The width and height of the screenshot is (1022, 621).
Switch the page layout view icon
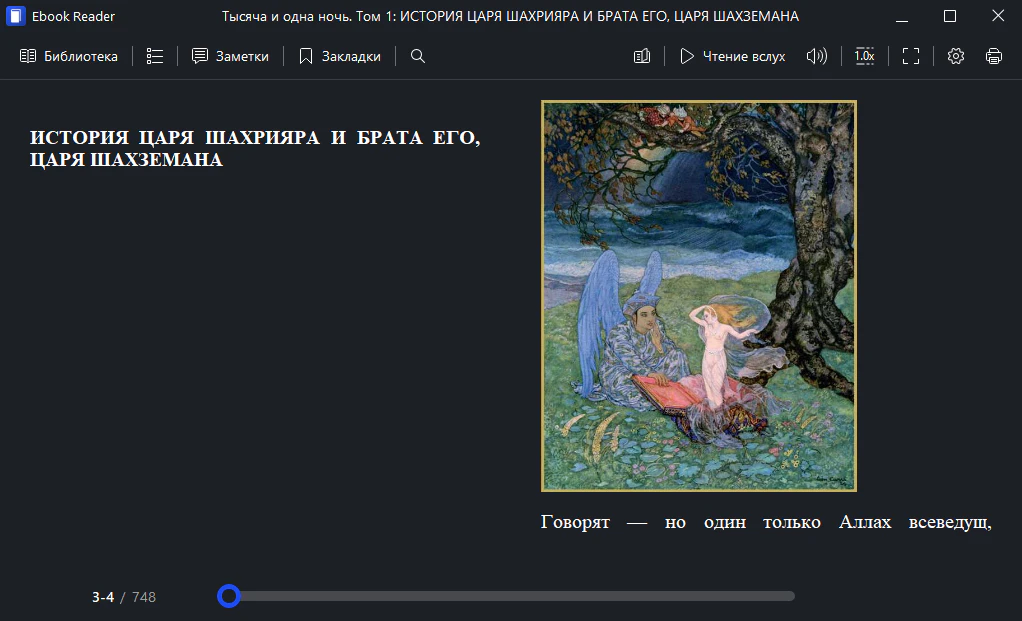[642, 57]
